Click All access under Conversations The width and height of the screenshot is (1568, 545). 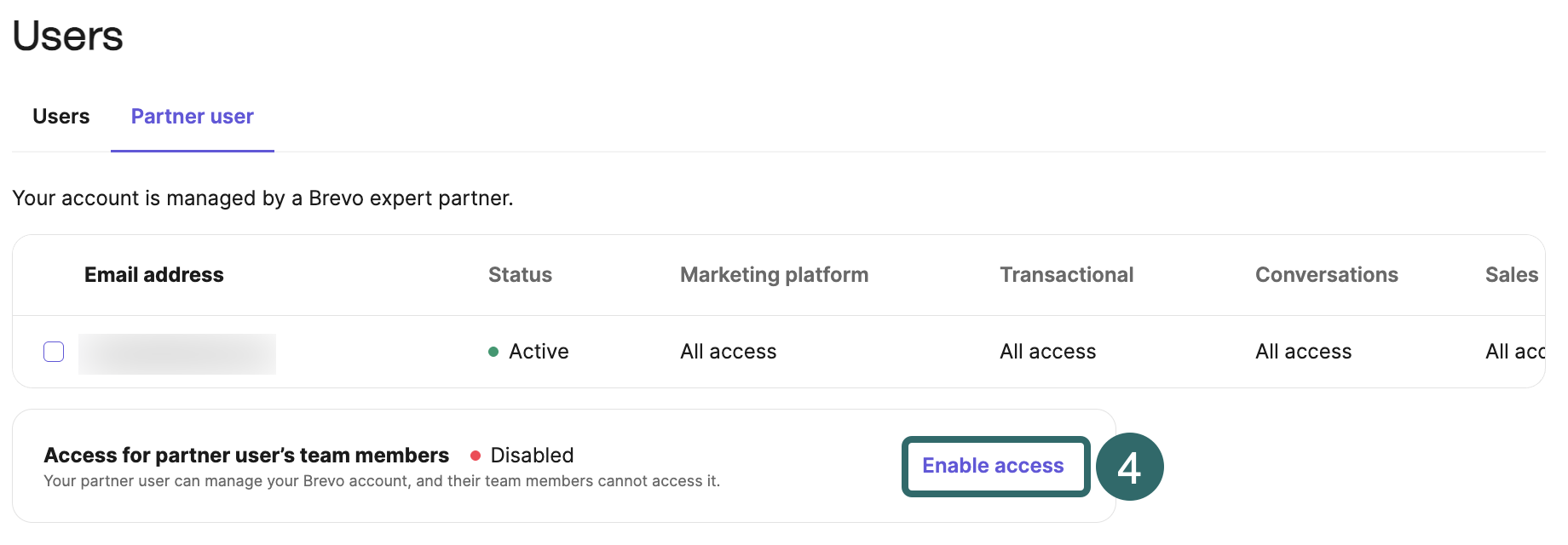coord(1303,352)
